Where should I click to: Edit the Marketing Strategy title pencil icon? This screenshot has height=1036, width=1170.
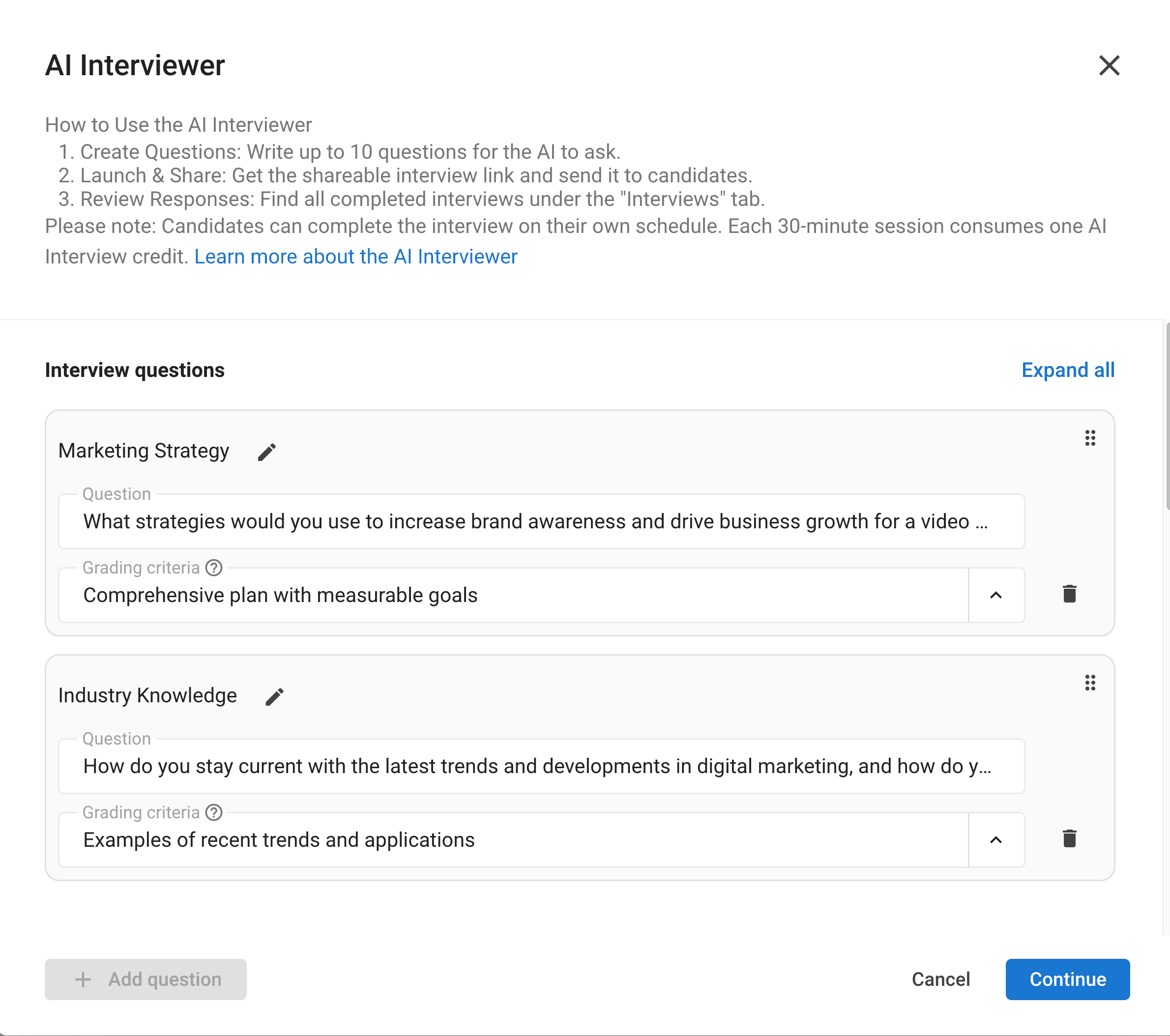(267, 452)
